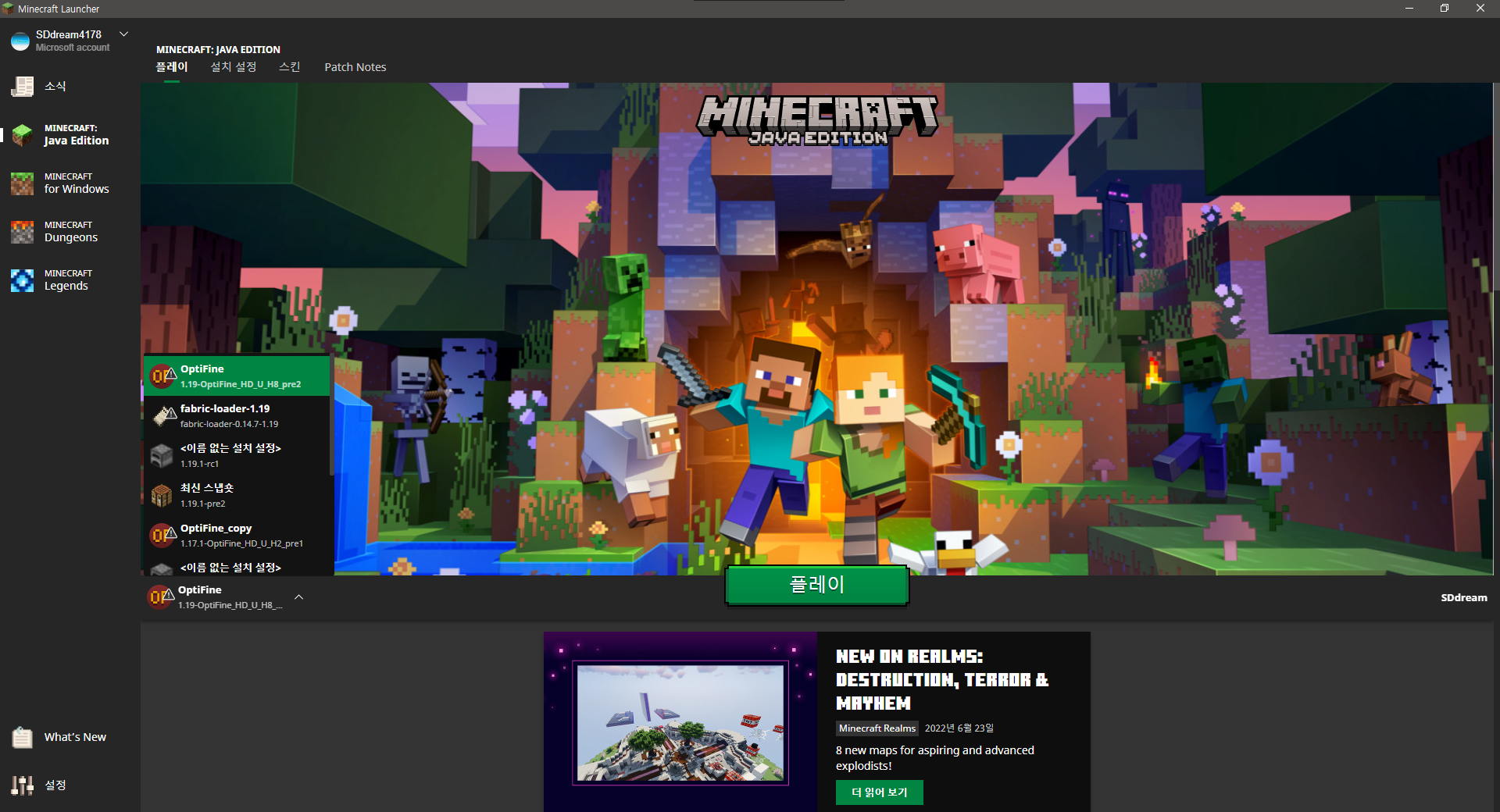The width and height of the screenshot is (1500, 812).
Task: Click the What's New label
Action: [75, 737]
